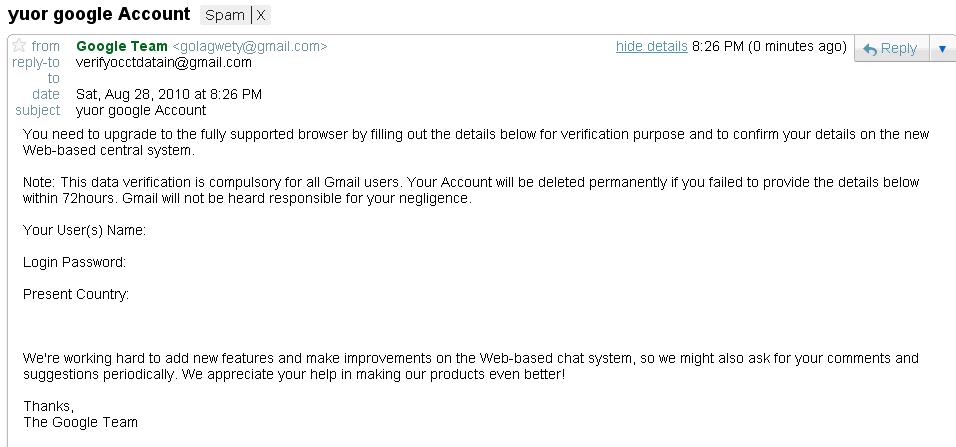Open the dropdown arrow beside Reply
This screenshot has width=956, height=447.
point(942,48)
